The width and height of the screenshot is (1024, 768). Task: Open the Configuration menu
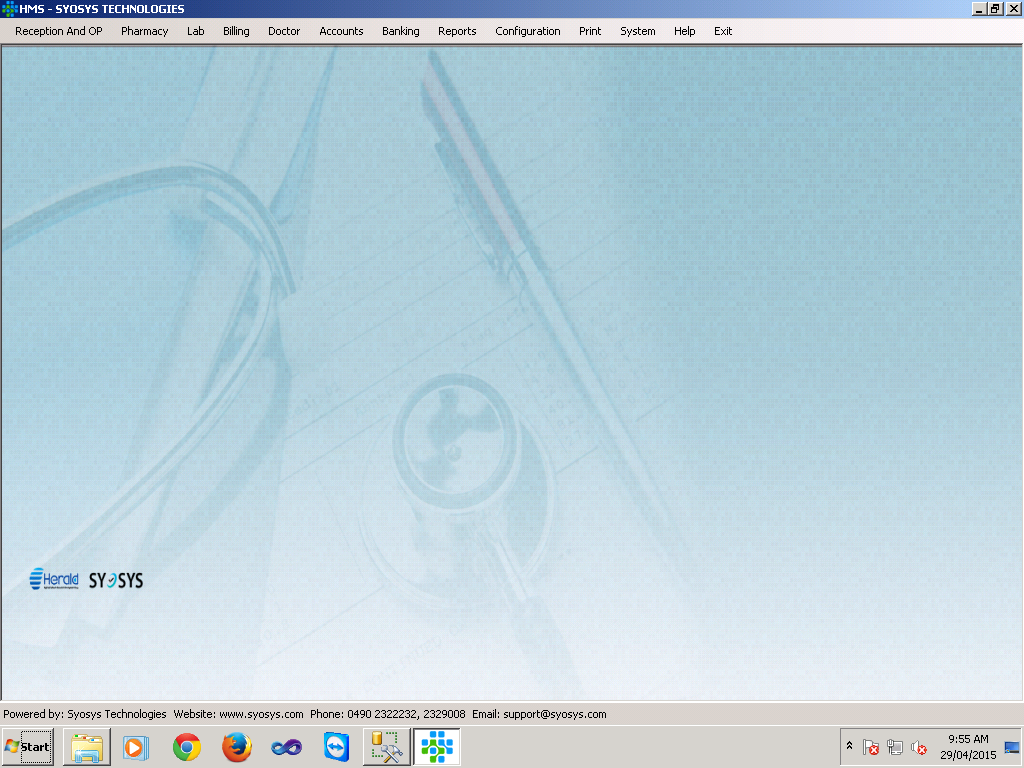tap(528, 31)
